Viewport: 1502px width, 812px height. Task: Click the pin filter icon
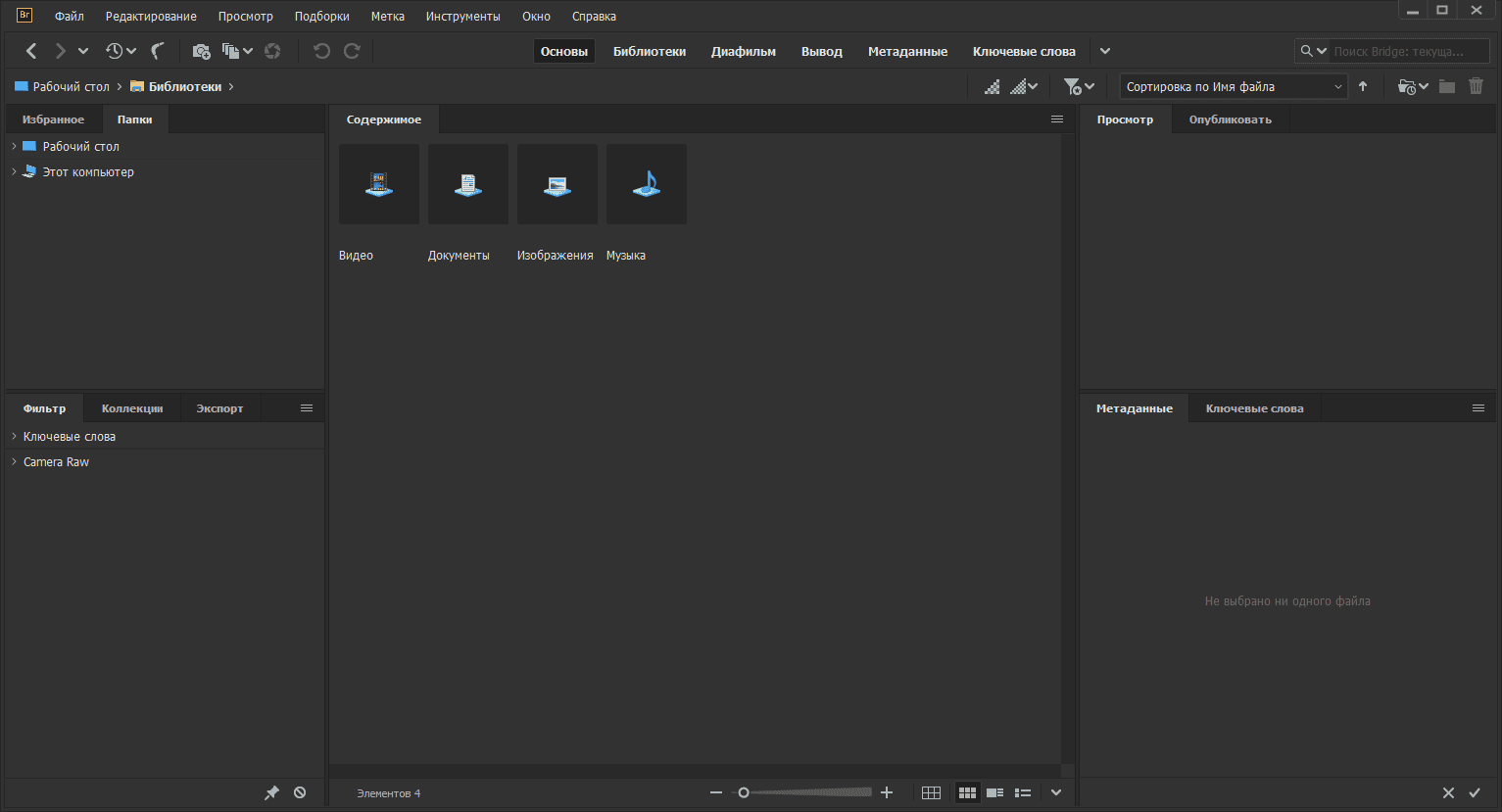click(x=271, y=793)
